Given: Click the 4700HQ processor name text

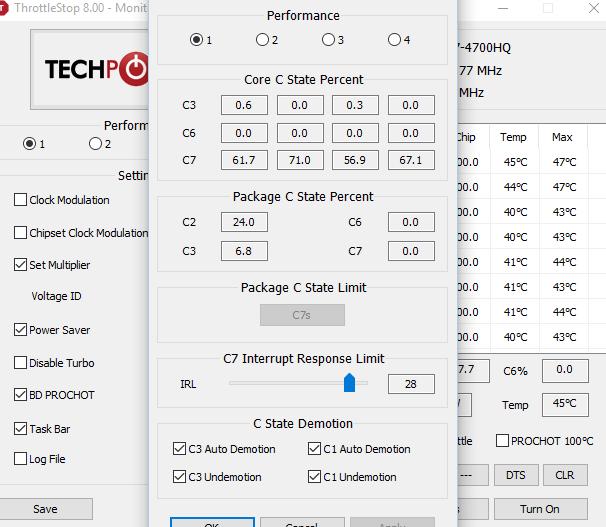Looking at the screenshot, I should coord(484,48).
